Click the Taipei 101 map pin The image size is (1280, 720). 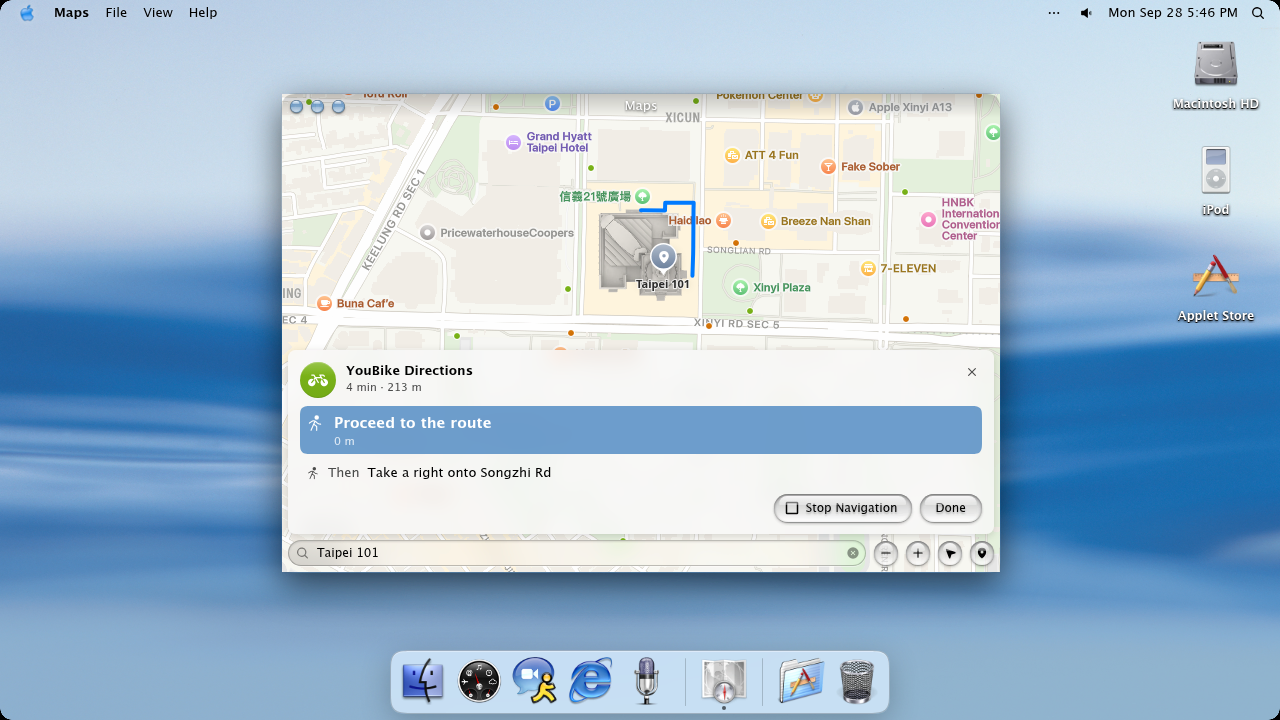pos(663,257)
